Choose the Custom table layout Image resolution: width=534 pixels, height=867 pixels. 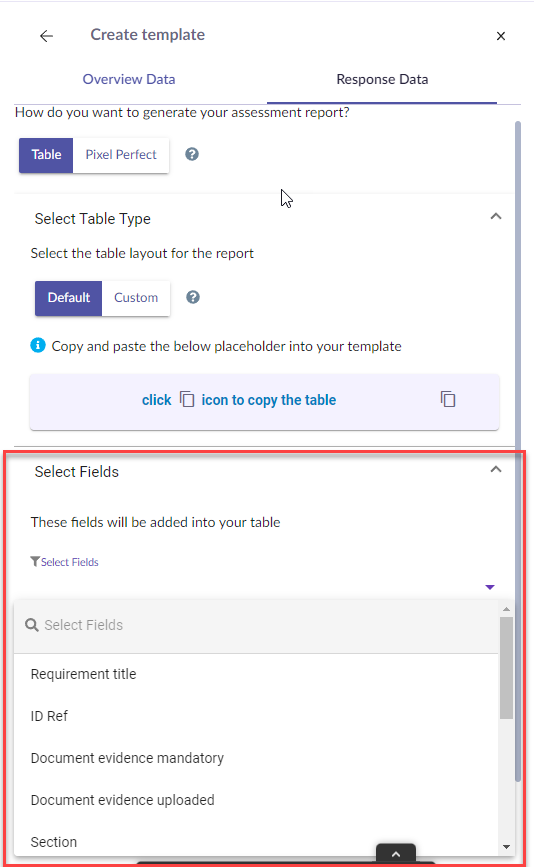(x=136, y=297)
